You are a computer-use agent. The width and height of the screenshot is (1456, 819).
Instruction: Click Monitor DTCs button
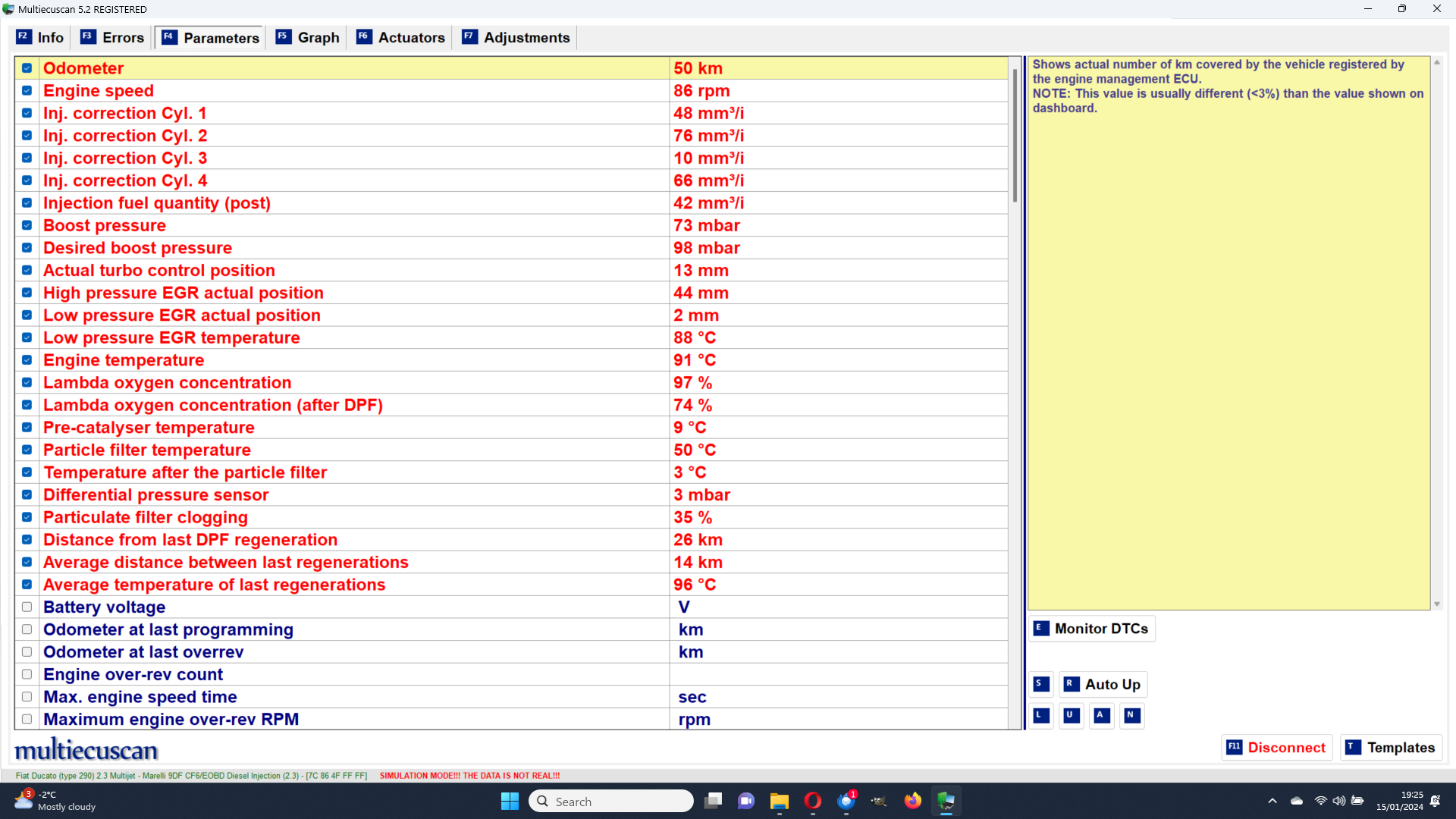(x=1092, y=629)
